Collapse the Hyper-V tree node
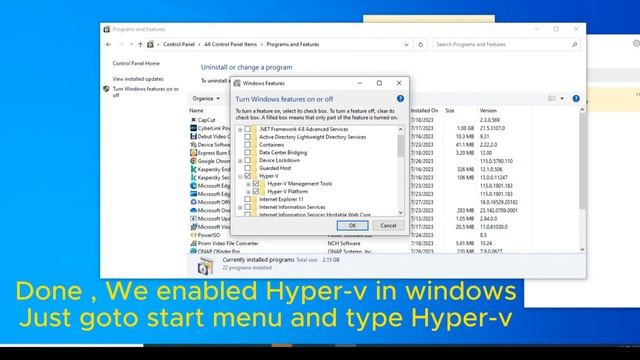Image resolution: width=640 pixels, height=360 pixels. (240, 176)
